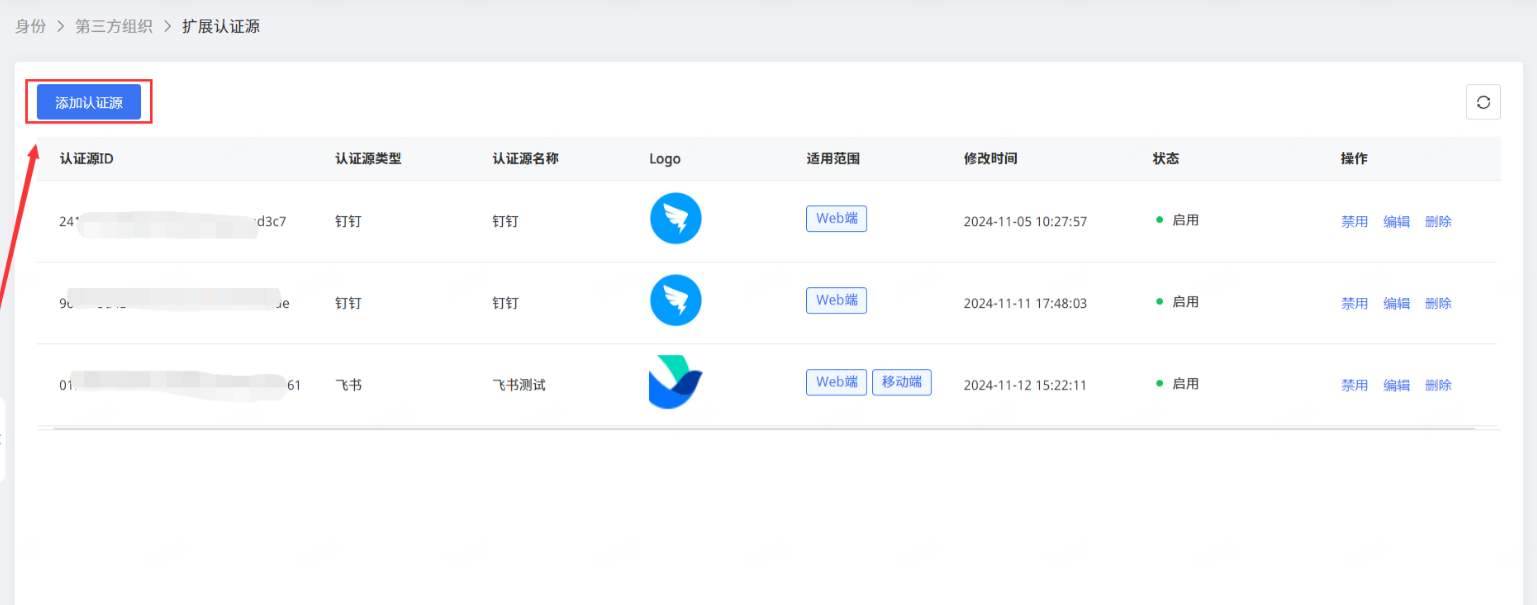This screenshot has height=605, width=1537.
Task: Click the first row DingTalk logo
Action: click(x=675, y=219)
